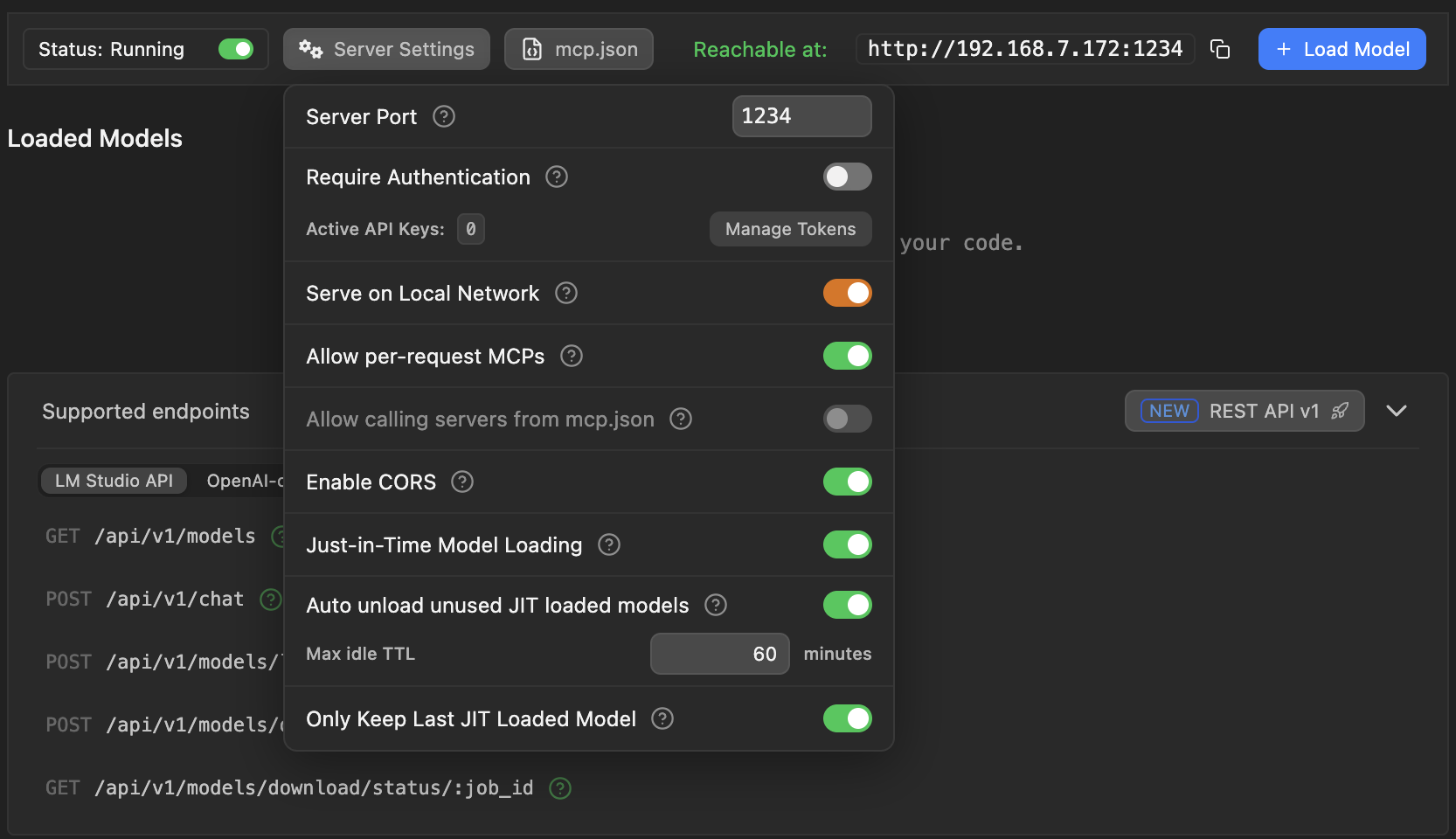
Task: Switch to the LM Studio API tab
Action: click(113, 480)
